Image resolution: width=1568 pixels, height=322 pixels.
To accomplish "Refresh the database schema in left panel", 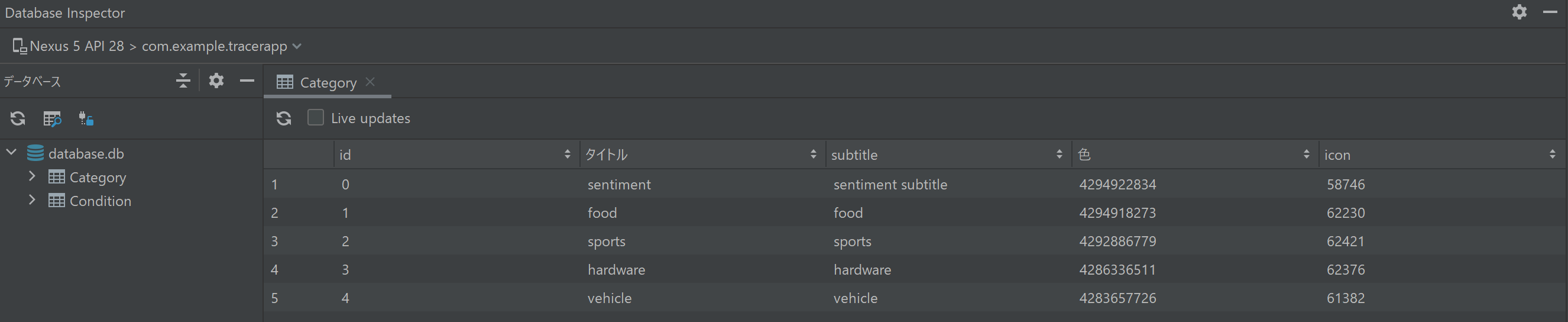I will coord(18,118).
